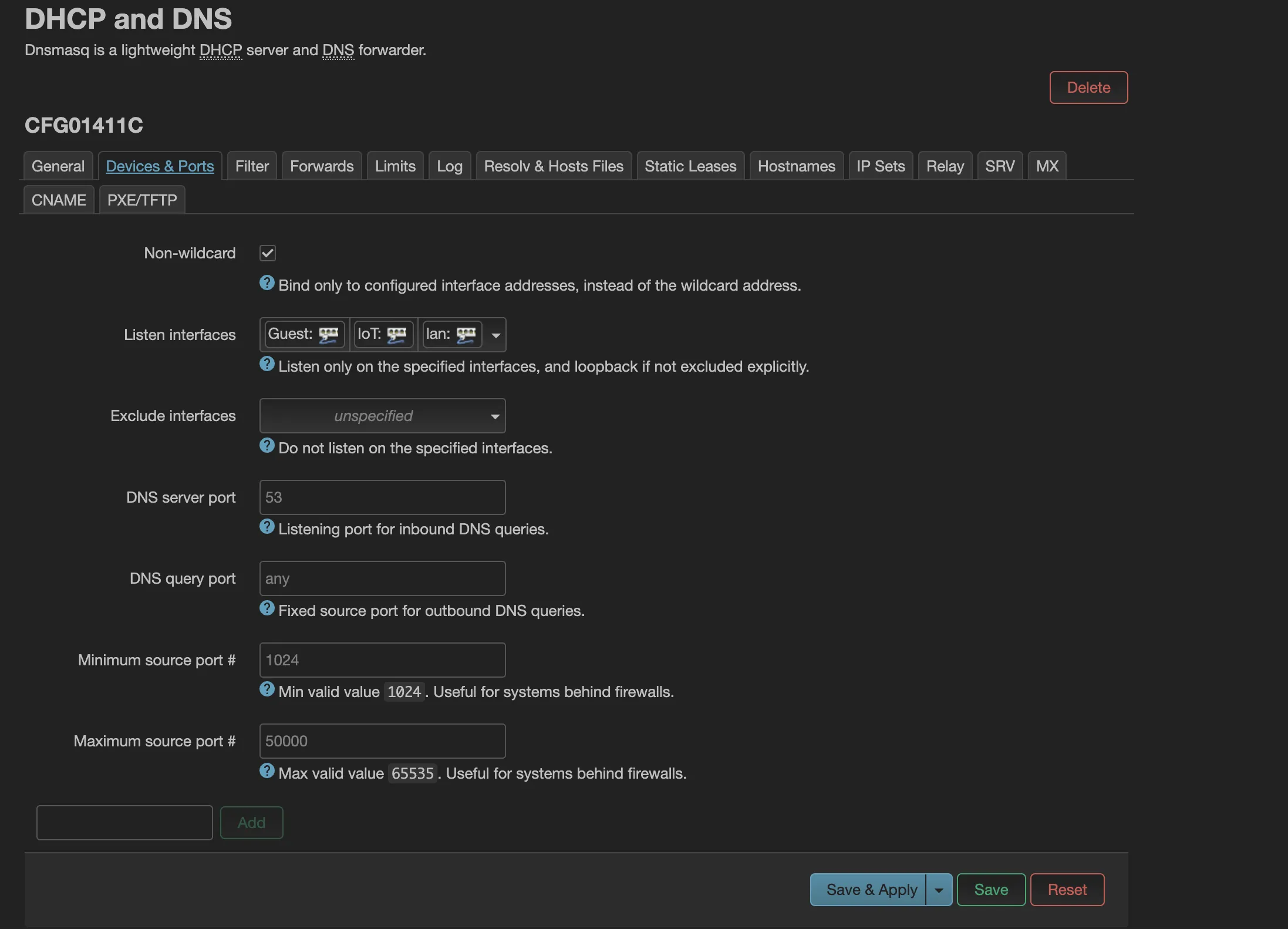Viewport: 1288px width, 929px height.
Task: Click the Guest interface icon in Listen interfaces
Action: [x=329, y=334]
